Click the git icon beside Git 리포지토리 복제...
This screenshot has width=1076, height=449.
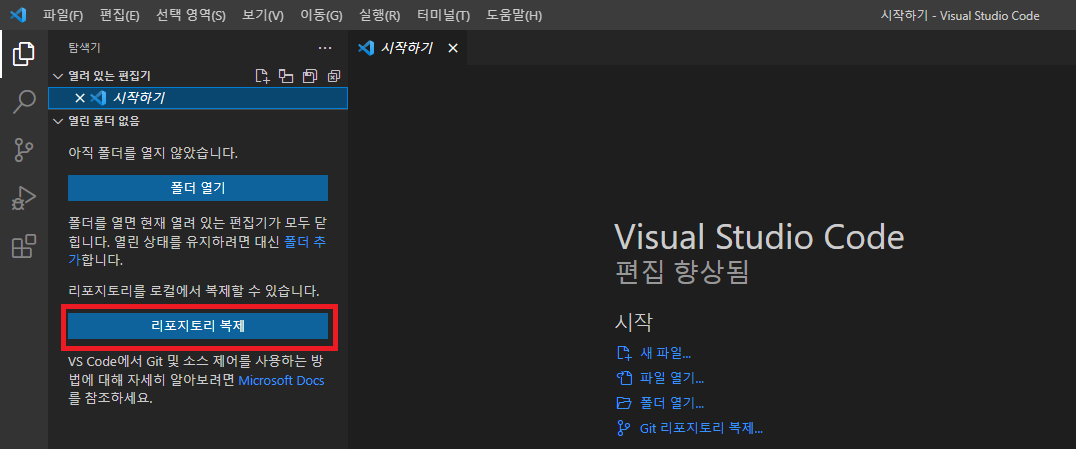624,428
